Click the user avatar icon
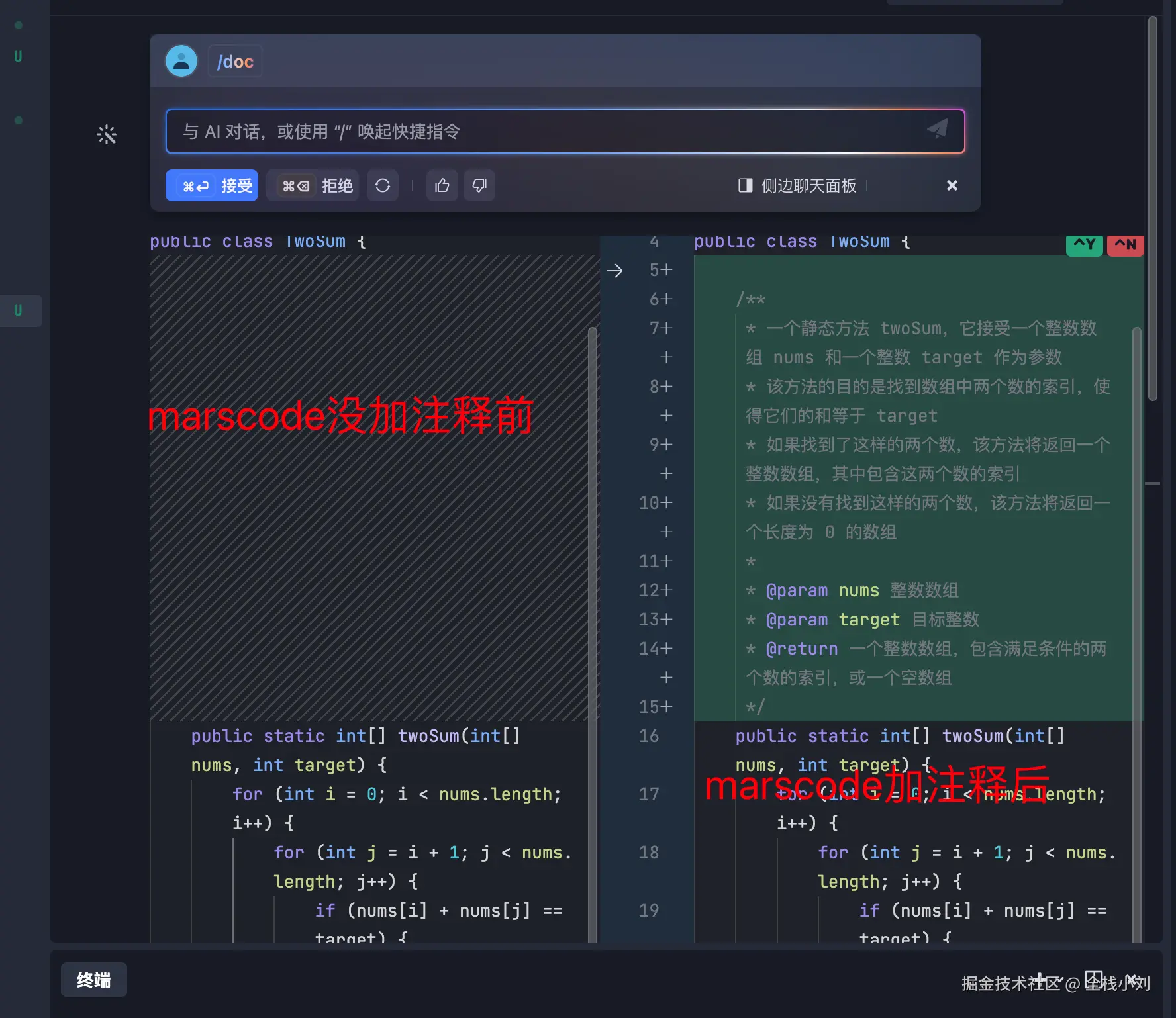The height and width of the screenshot is (1018, 1176). tap(181, 61)
